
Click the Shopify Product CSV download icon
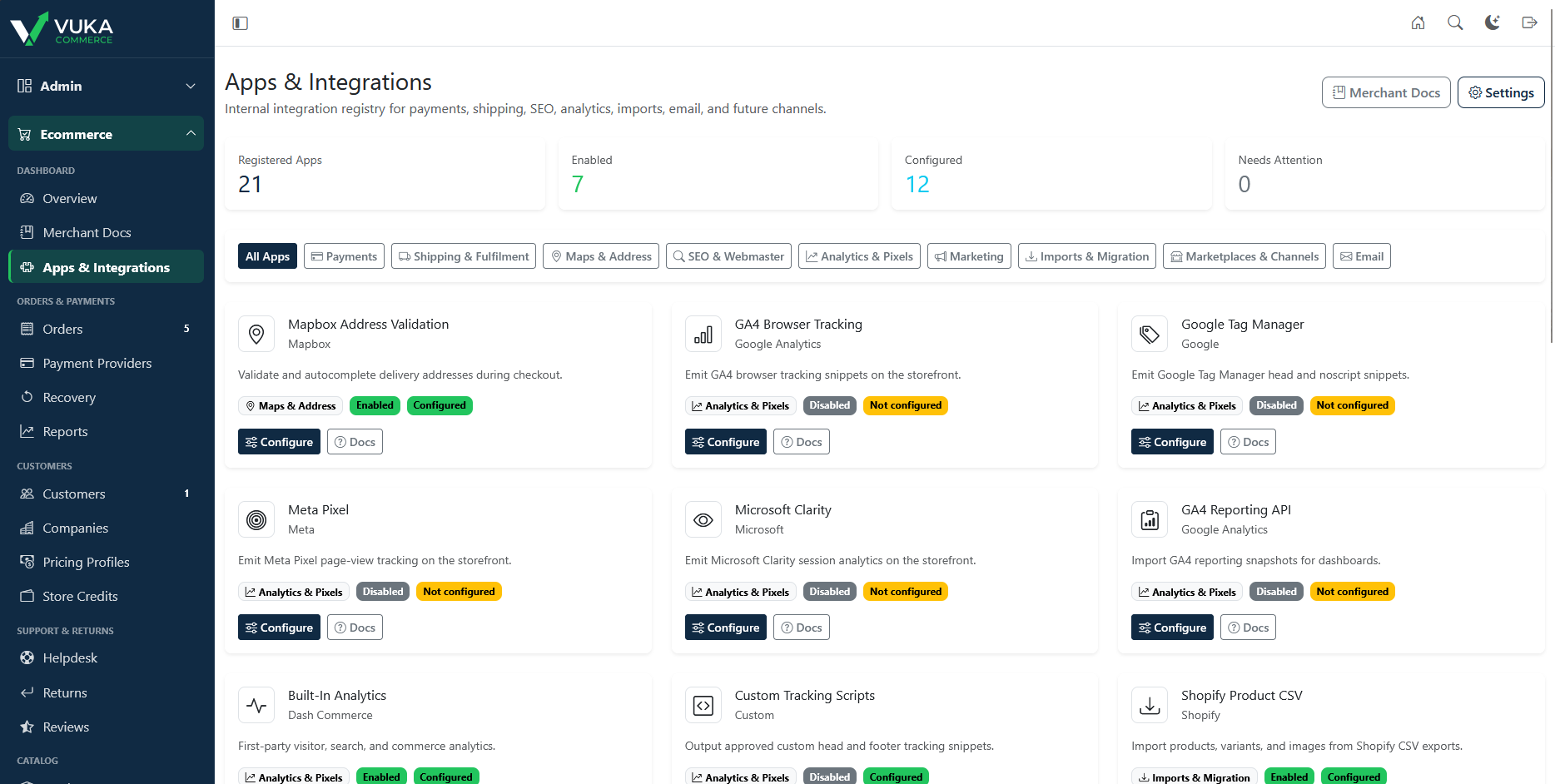point(1150,705)
